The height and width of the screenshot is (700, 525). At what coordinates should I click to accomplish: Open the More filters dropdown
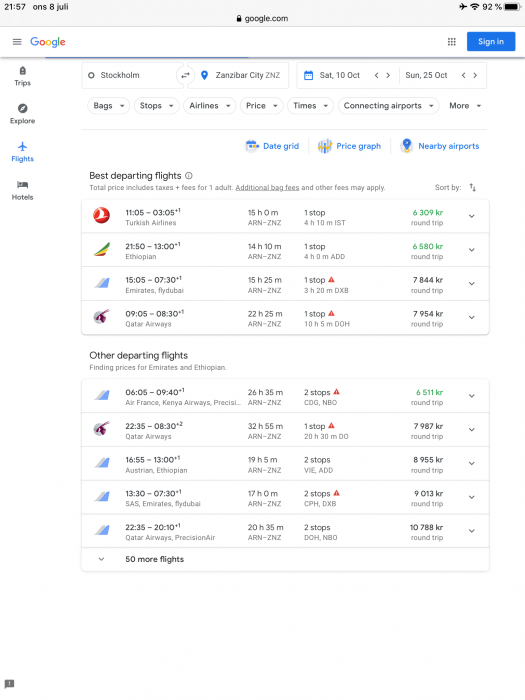click(x=465, y=106)
